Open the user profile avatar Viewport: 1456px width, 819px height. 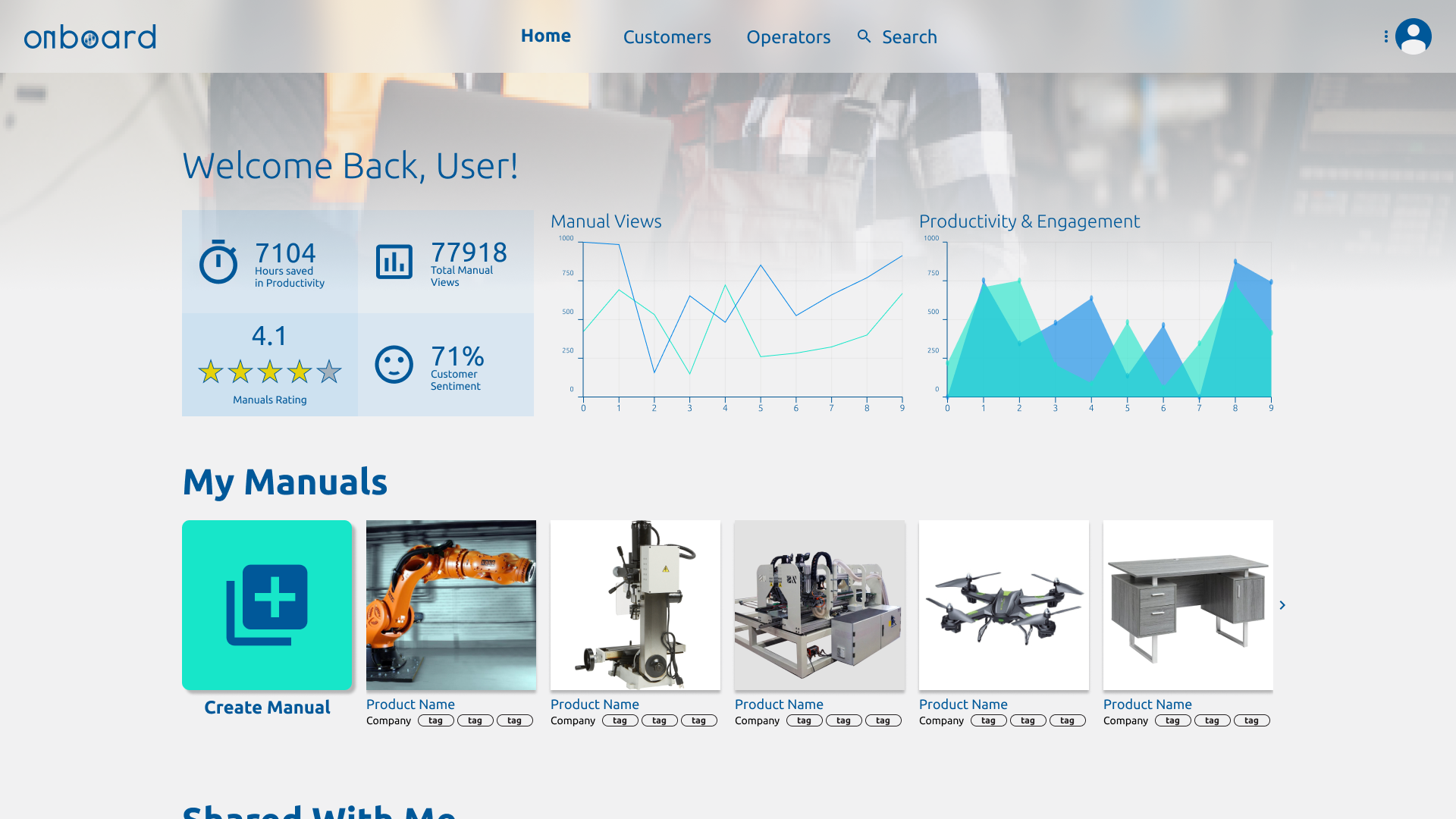(x=1413, y=36)
